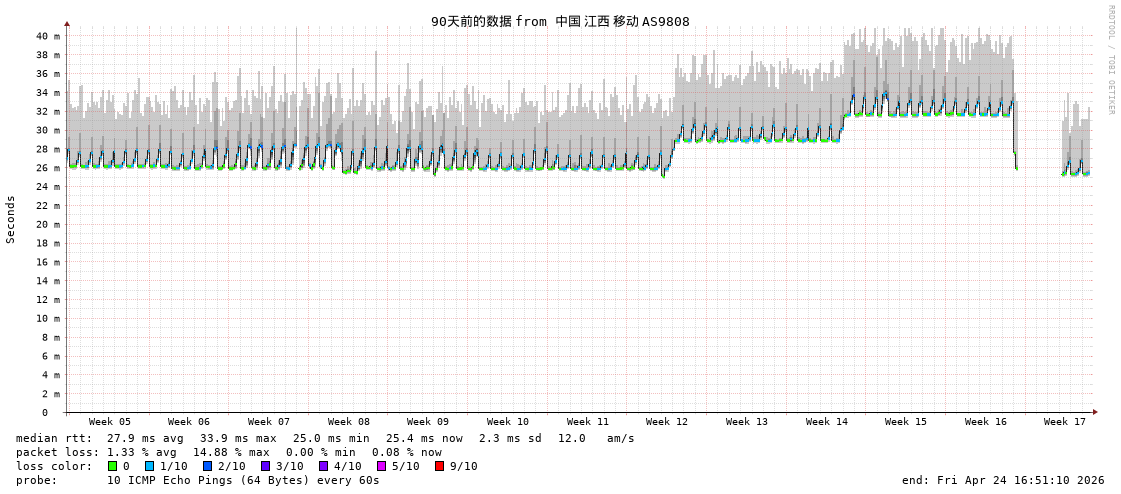Click the red 9/10 loss color swatch
Screen dimensions: 1121x494
[x=439, y=466]
